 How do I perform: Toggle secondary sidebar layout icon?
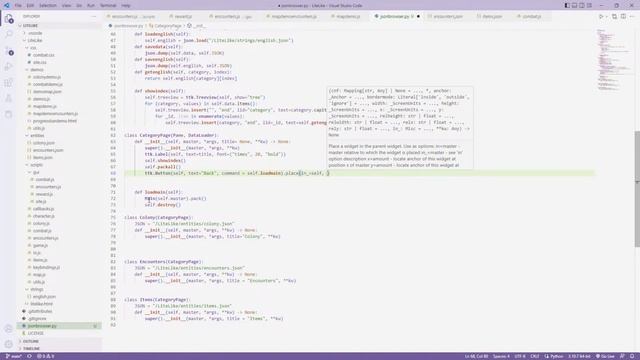[x=582, y=5]
